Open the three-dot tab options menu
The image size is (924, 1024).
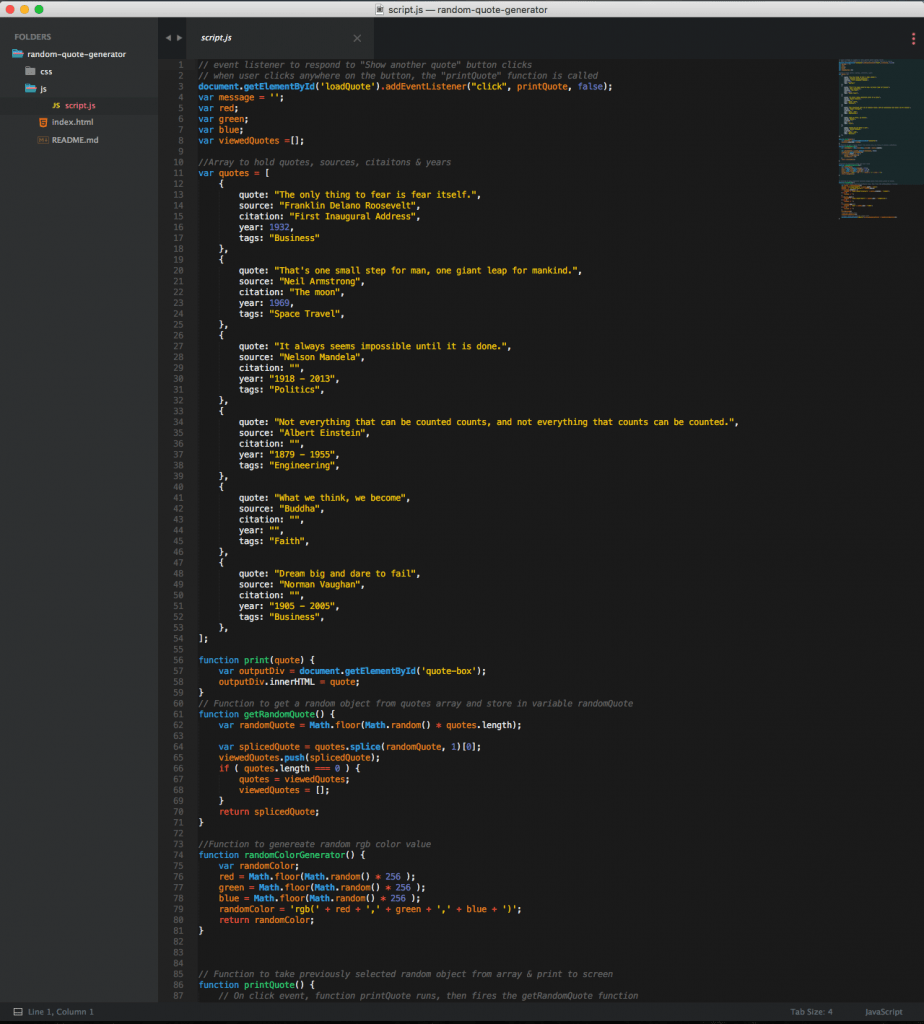(913, 38)
